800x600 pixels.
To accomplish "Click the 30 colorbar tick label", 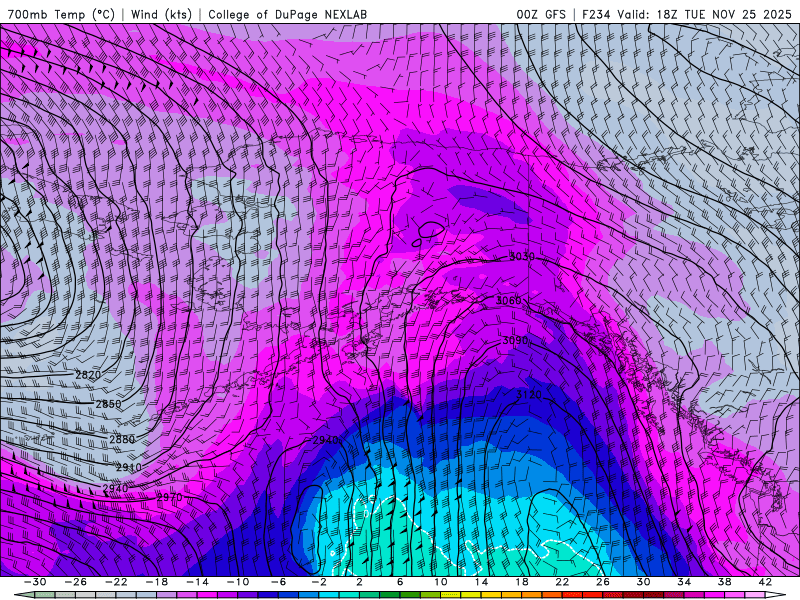I will point(643,582).
